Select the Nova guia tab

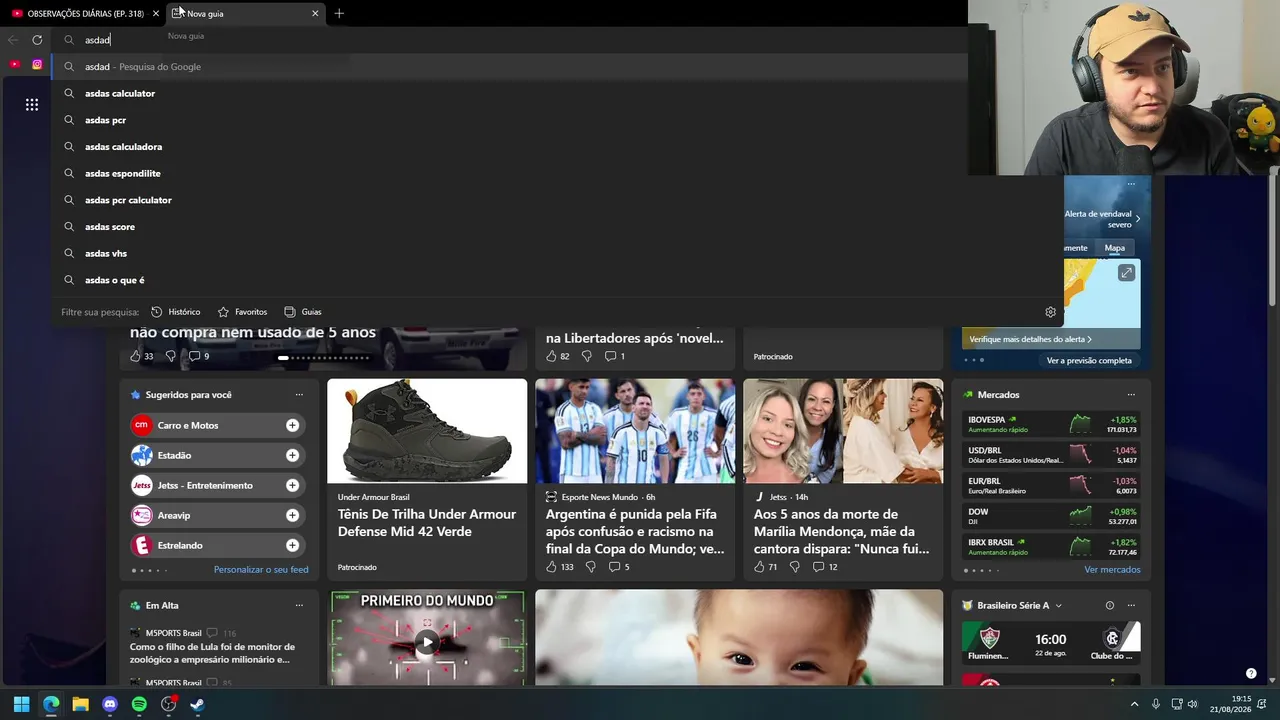coord(245,14)
